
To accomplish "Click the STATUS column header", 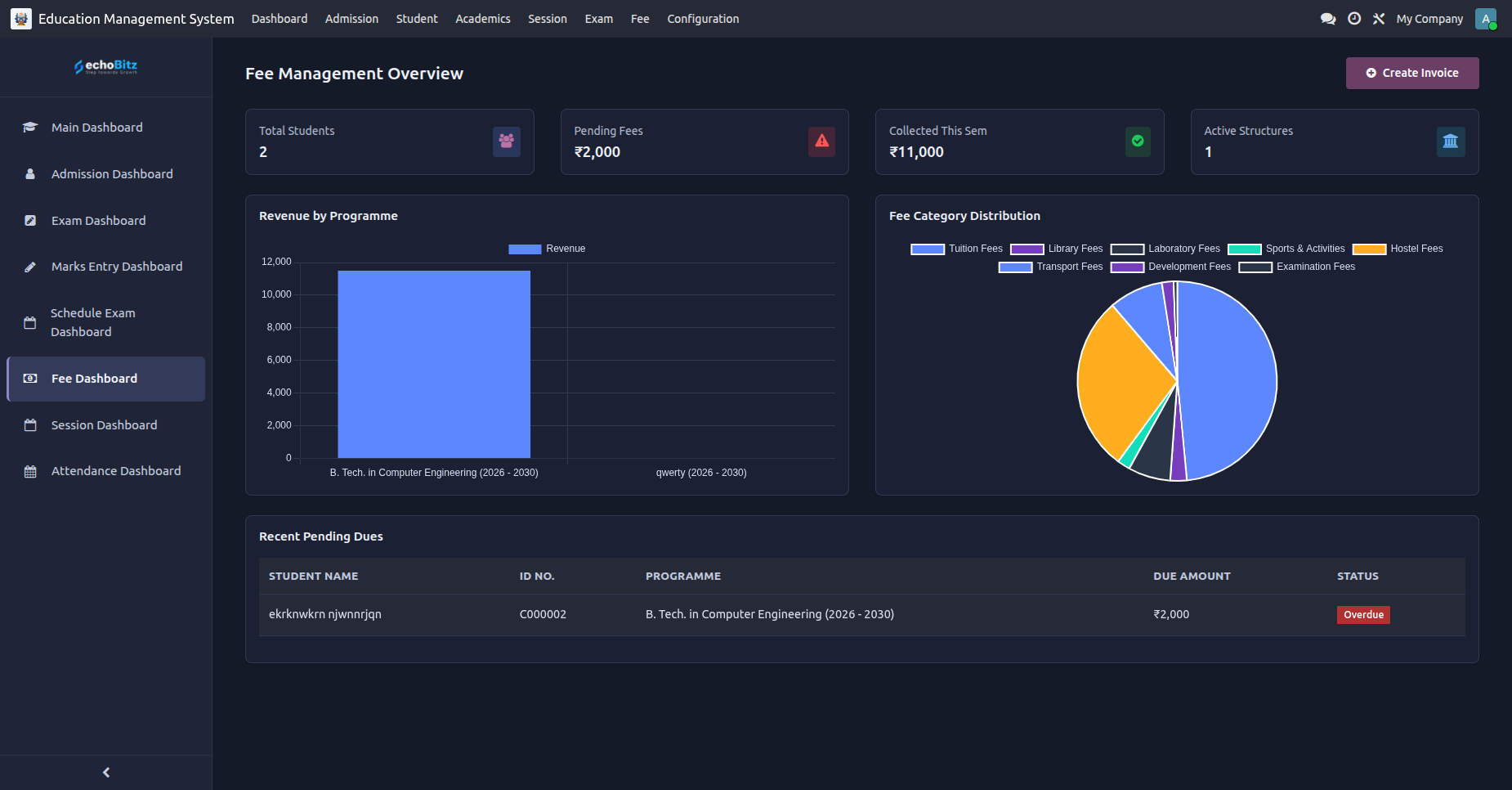I will 1358,577.
